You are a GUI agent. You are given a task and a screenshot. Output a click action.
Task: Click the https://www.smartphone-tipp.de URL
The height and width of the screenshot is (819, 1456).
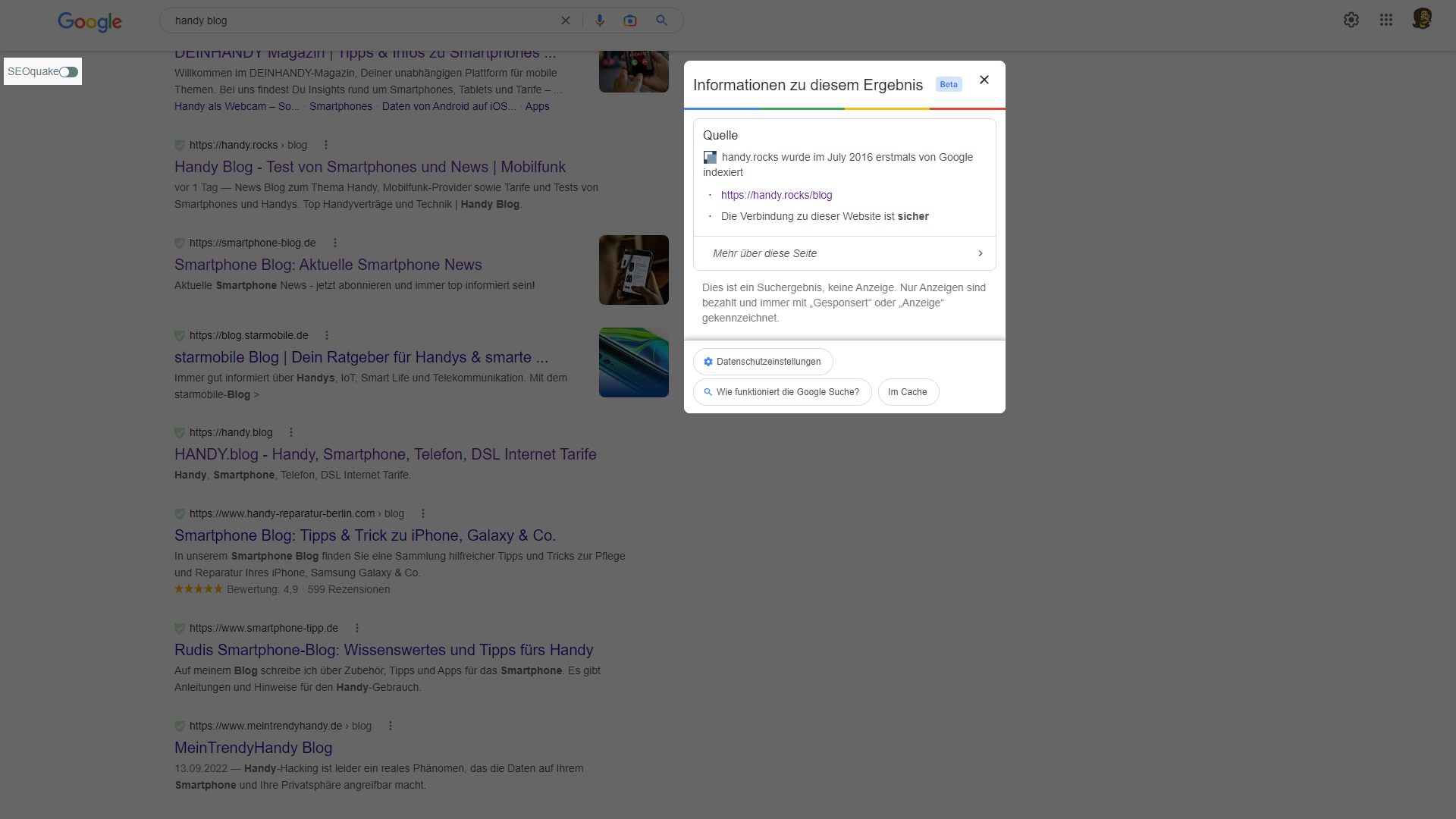[x=264, y=628]
